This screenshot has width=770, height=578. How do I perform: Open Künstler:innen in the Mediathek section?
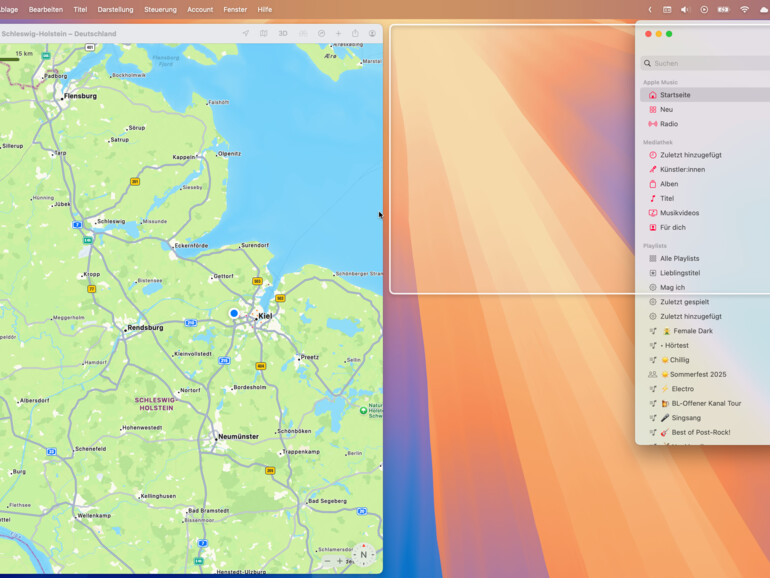[x=682, y=169]
